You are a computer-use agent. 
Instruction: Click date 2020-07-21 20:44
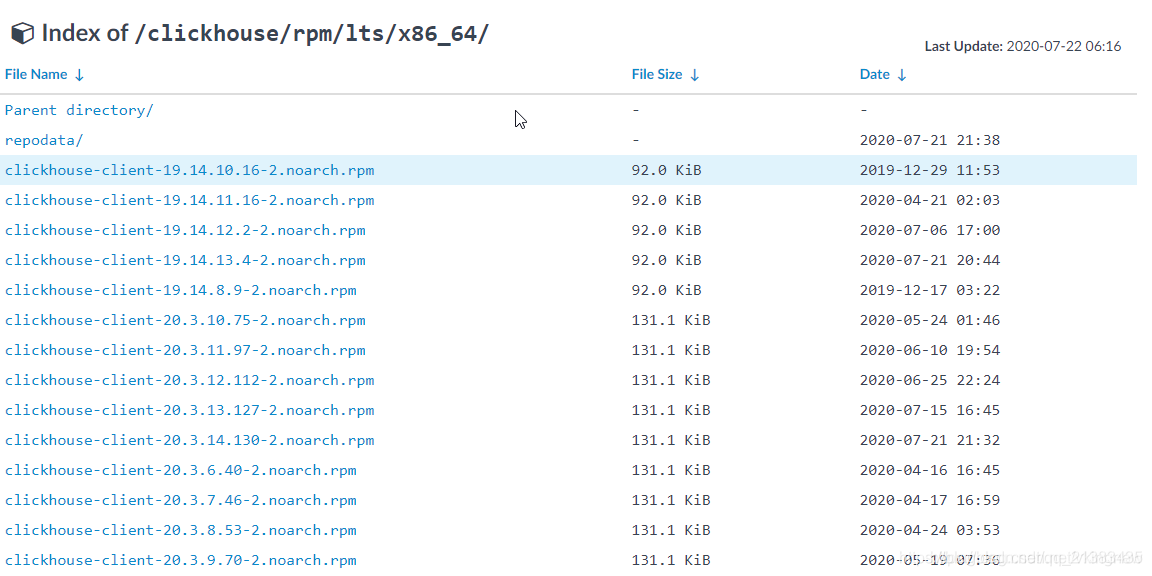tap(930, 261)
